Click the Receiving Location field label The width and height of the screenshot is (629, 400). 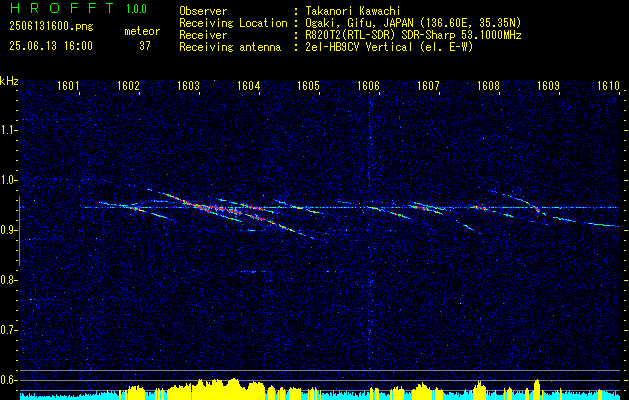[233, 23]
